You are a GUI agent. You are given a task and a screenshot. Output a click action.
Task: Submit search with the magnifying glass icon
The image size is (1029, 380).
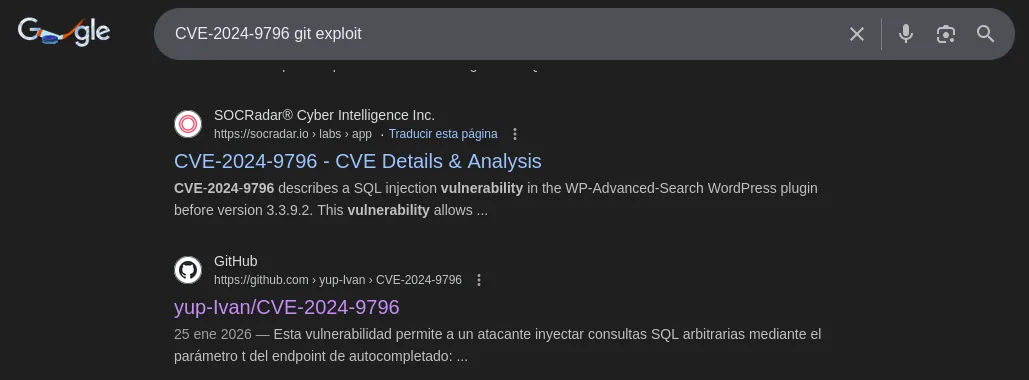point(985,34)
